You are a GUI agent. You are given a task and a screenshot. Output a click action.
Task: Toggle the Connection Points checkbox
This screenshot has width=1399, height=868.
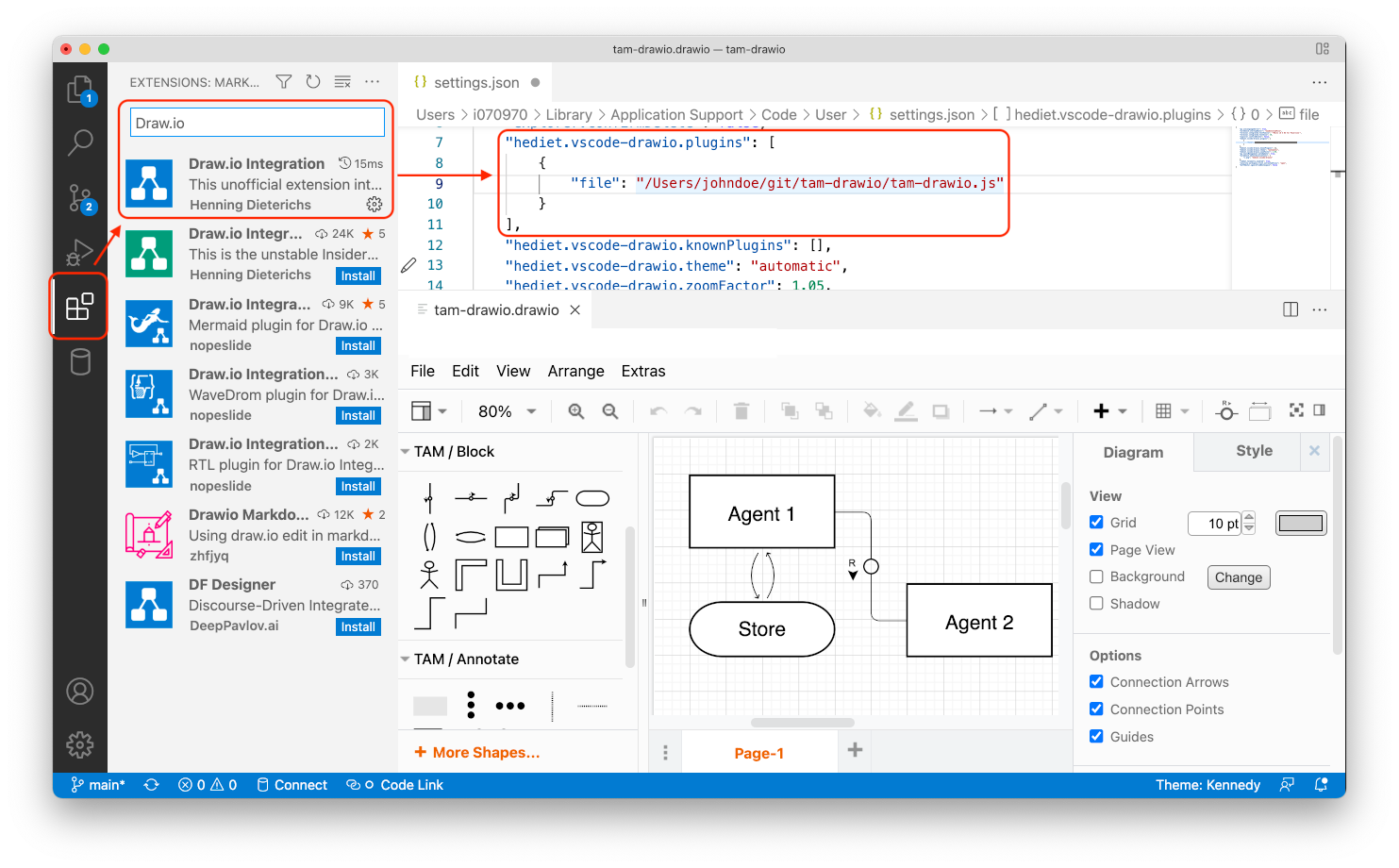click(x=1096, y=709)
